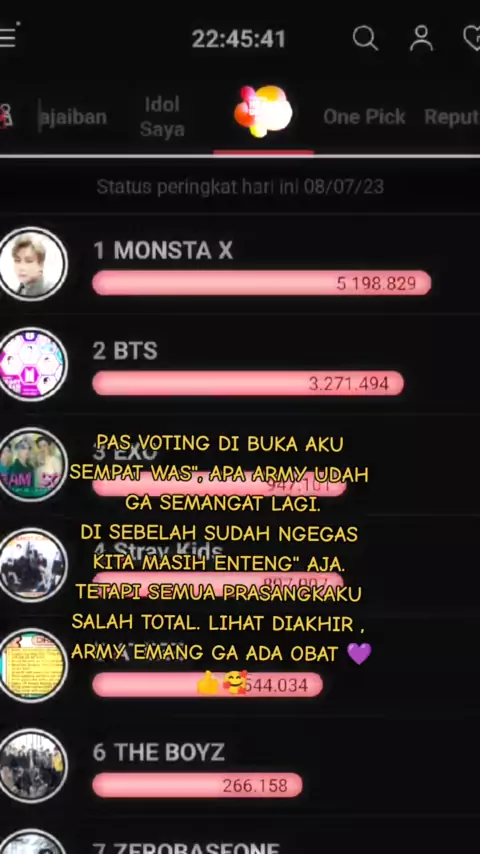This screenshot has height=854, width=480.
Task: Select the MONSTA X vote bar 5.198.829
Action: [x=262, y=283]
